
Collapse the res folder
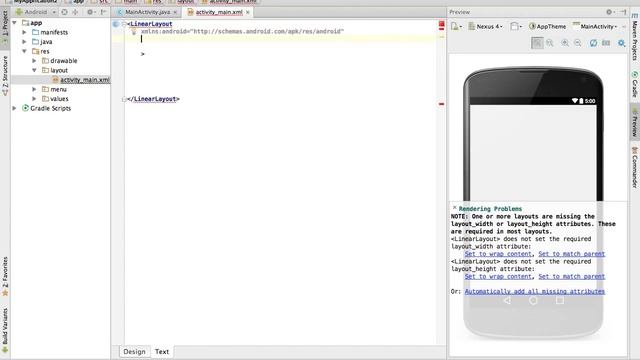(24, 51)
